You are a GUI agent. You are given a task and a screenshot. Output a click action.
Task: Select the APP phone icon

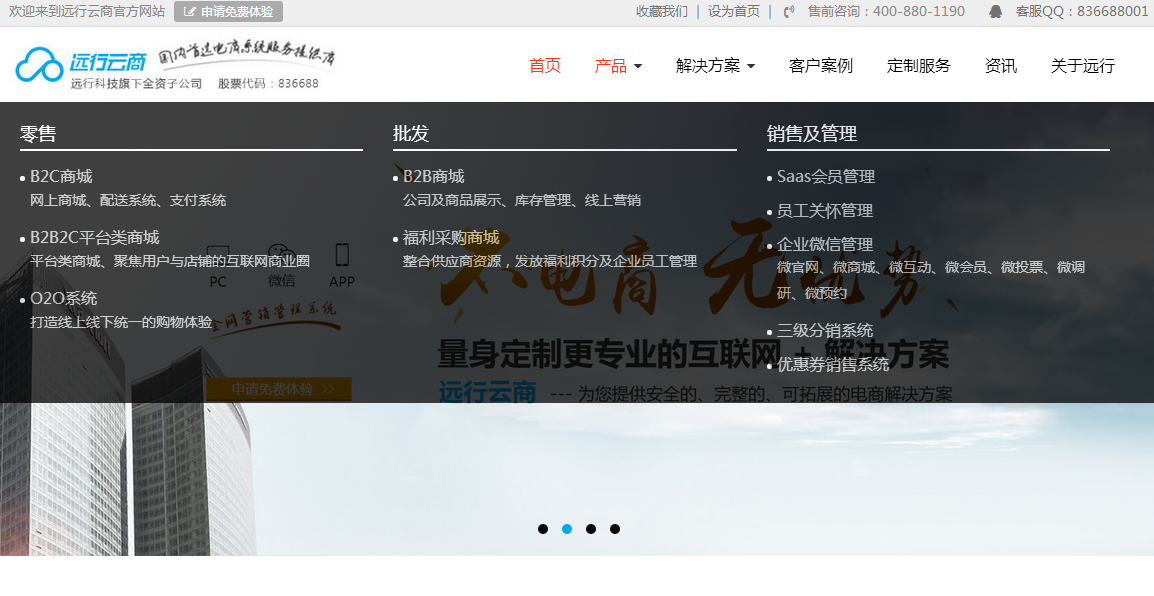coord(341,255)
